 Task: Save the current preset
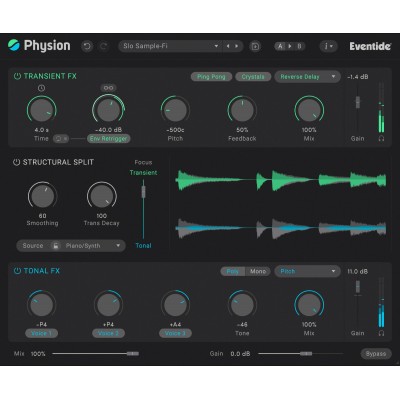click(x=255, y=46)
